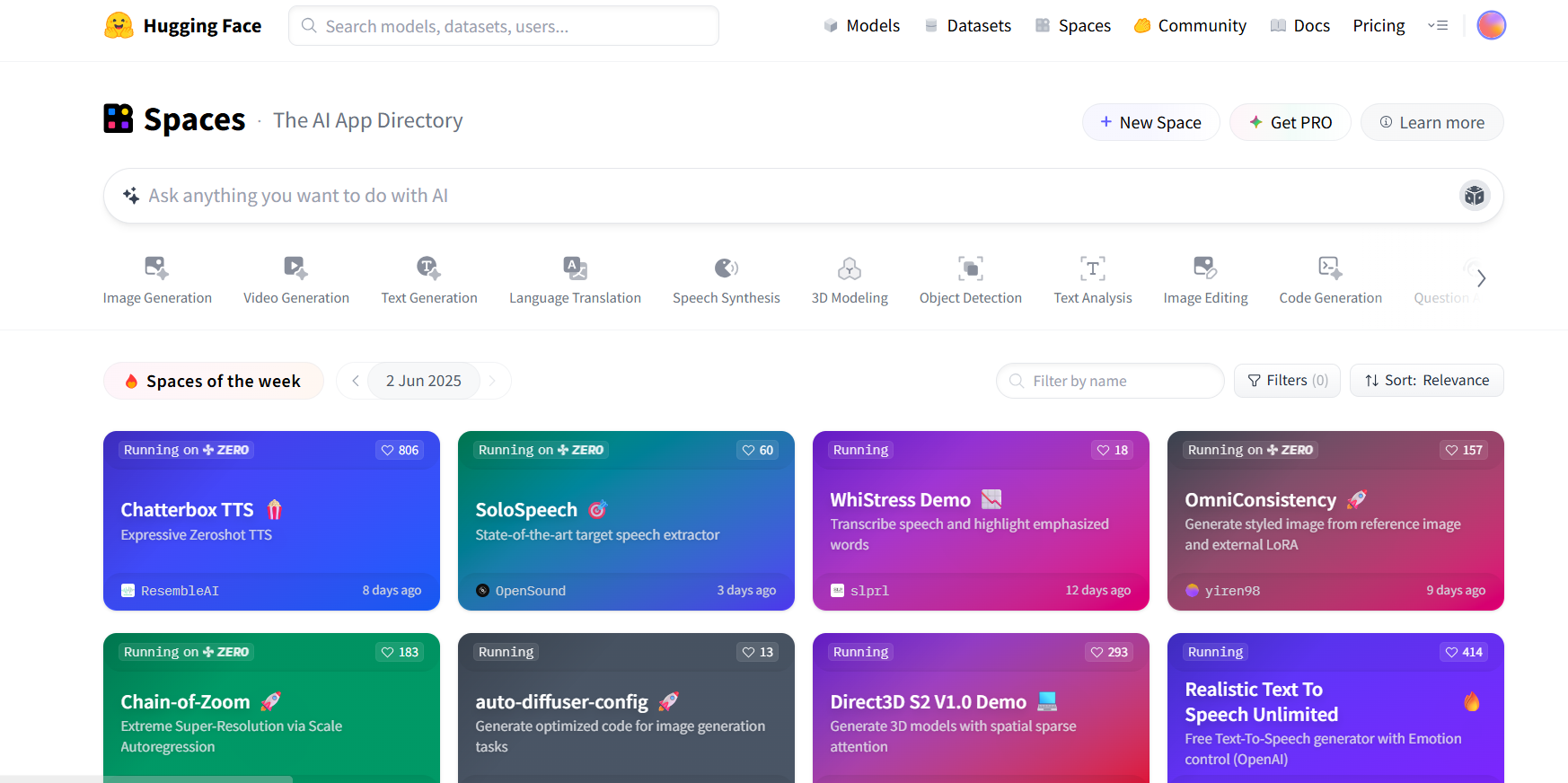This screenshot has height=783, width=1568.
Task: Like Direct3D S2 via heart 293
Action: [x=1108, y=652]
